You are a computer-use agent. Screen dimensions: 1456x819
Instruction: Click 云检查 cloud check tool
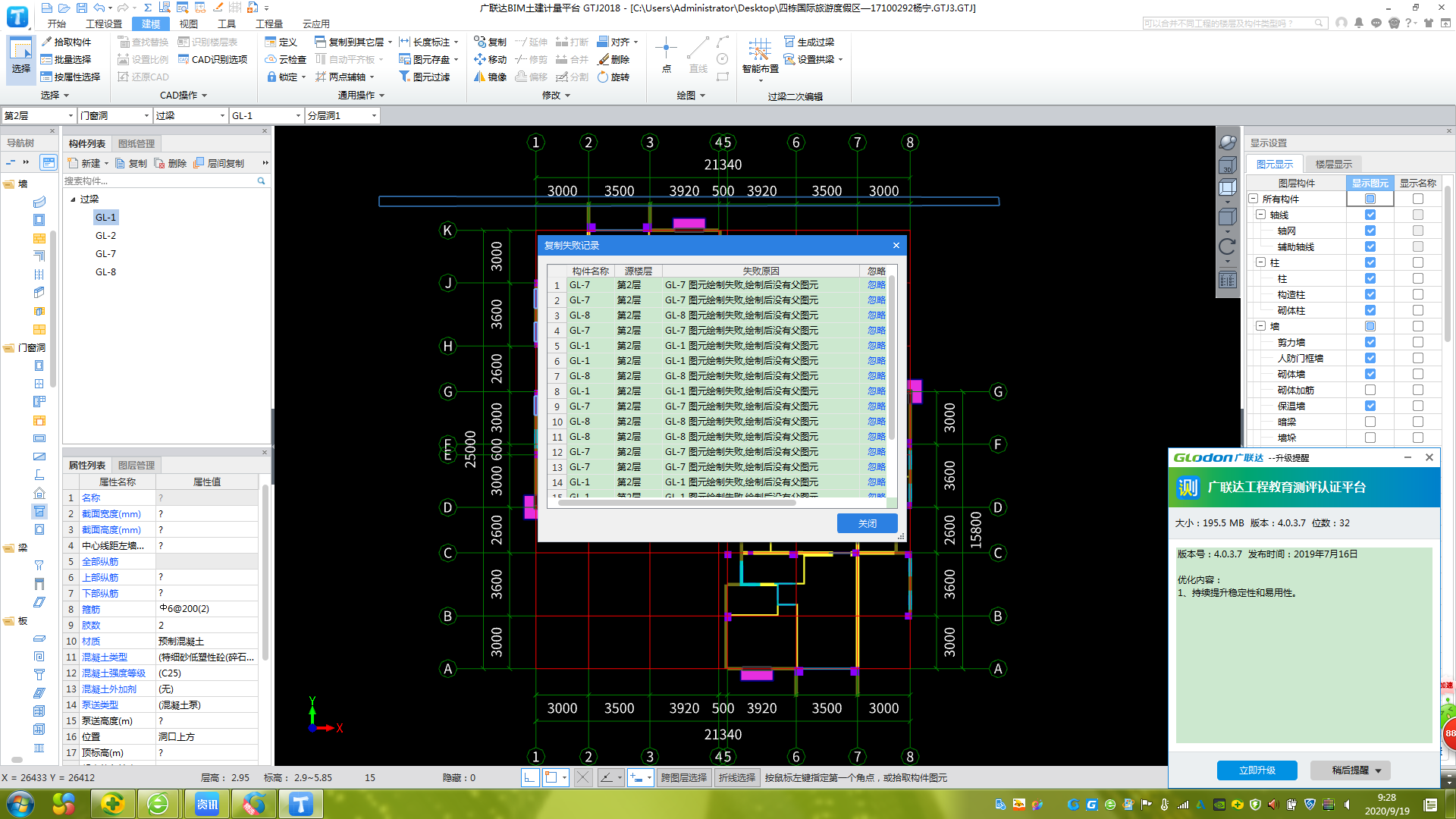tap(286, 59)
